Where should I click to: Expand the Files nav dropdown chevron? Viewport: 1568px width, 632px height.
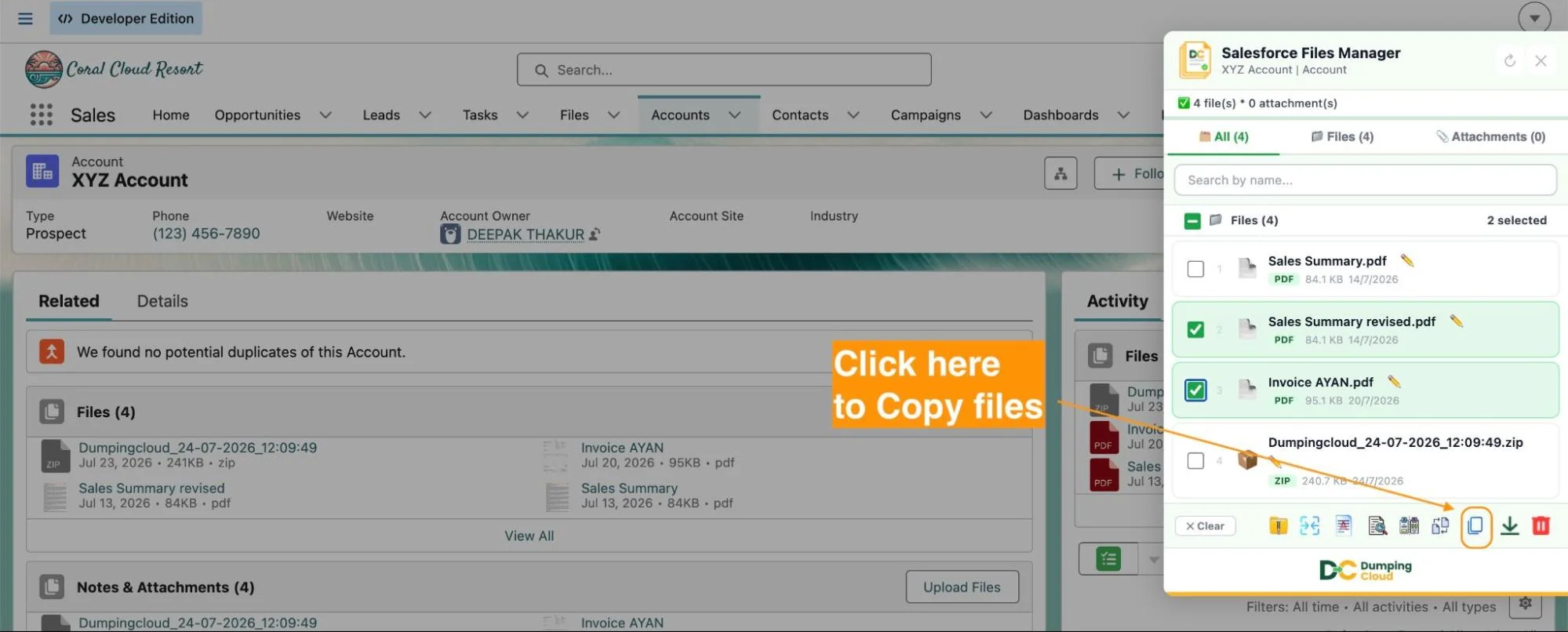click(x=613, y=115)
